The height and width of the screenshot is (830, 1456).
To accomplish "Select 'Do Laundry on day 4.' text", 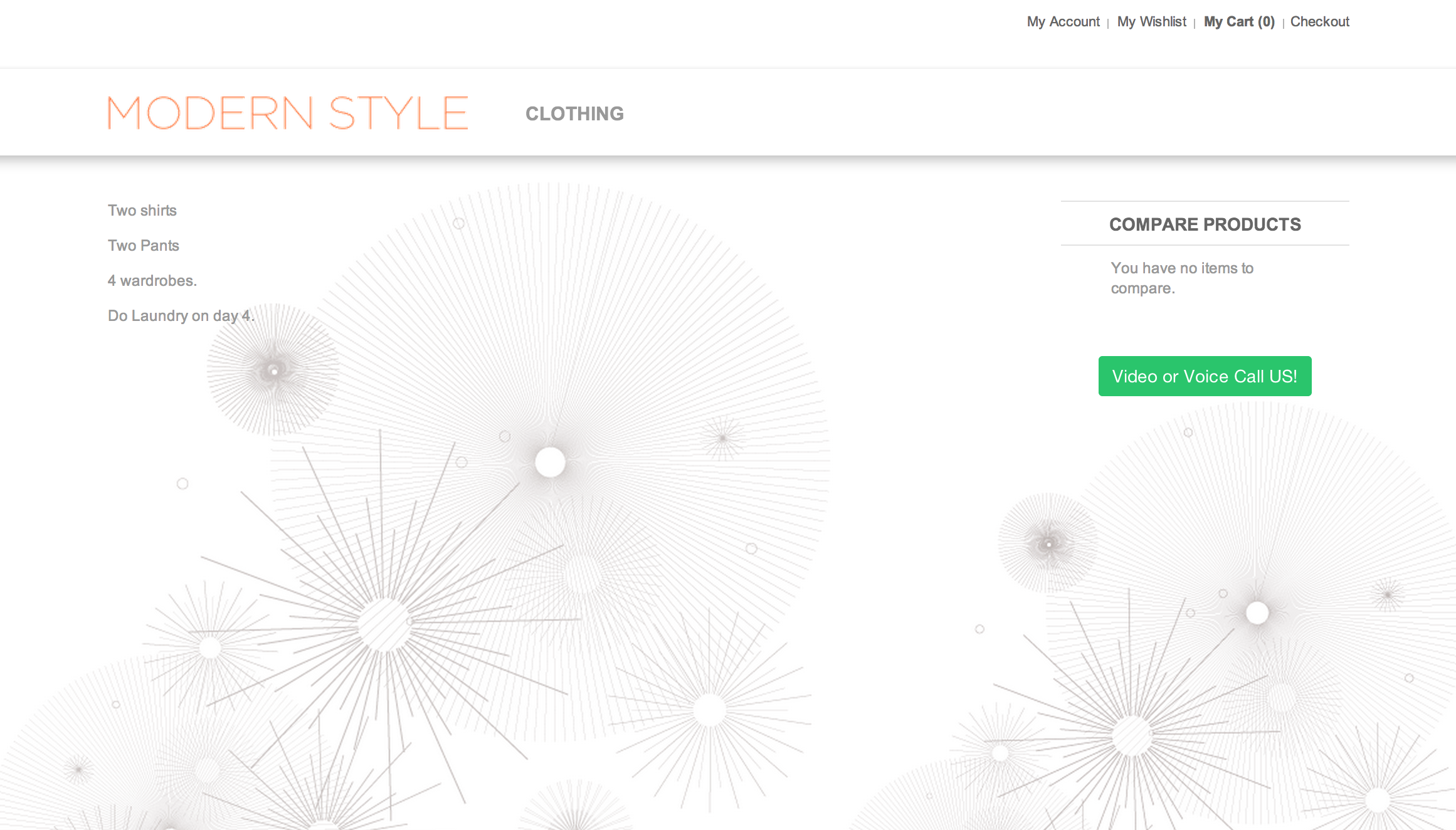I will click(x=181, y=316).
